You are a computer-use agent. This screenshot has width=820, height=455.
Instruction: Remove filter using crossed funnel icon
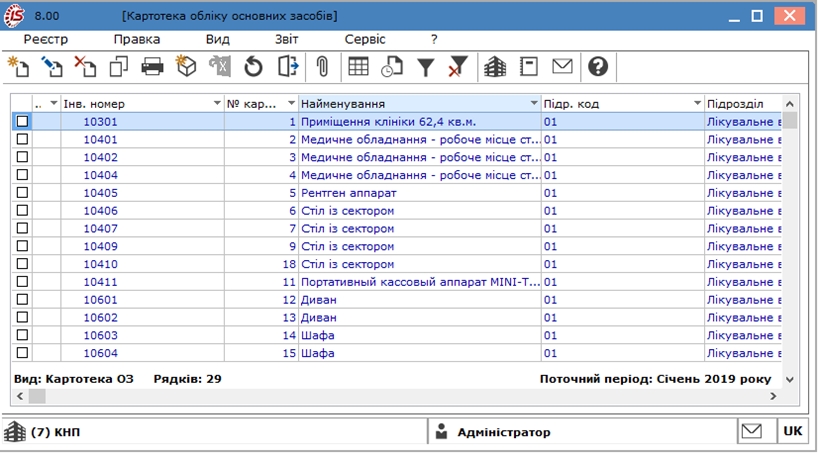pos(458,67)
